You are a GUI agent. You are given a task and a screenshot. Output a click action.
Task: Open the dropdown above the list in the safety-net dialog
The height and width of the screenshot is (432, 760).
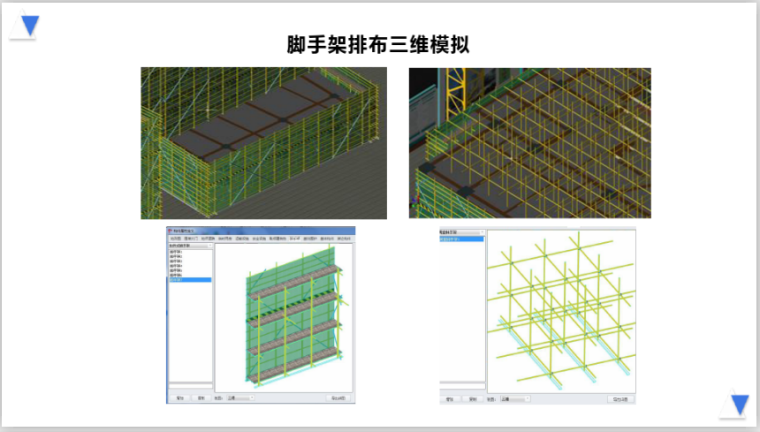[x=190, y=246]
